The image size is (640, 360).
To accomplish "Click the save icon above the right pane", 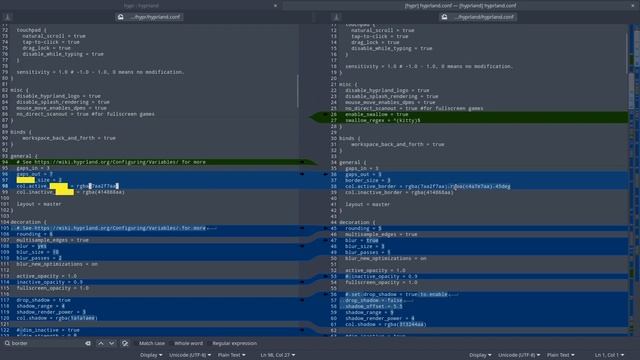I will pos(336,17).
